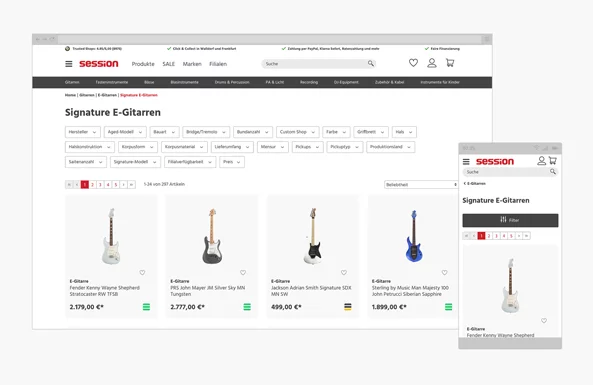Click green availability icon on PRS card

247,307
